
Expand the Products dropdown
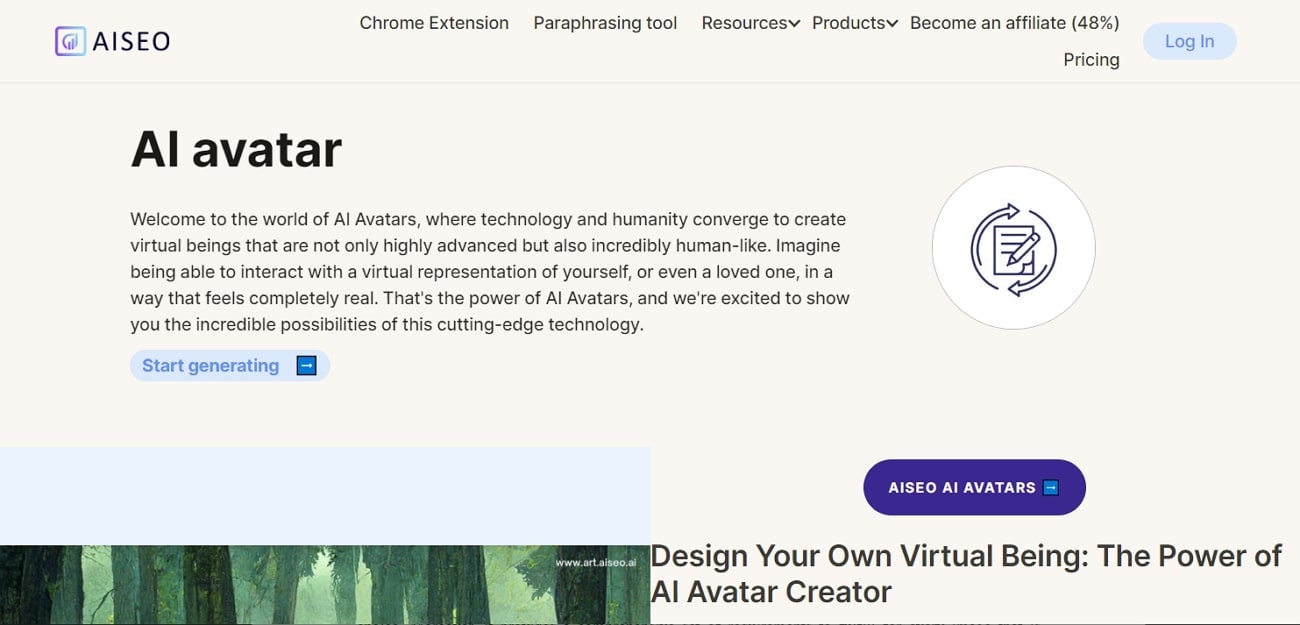point(893,22)
